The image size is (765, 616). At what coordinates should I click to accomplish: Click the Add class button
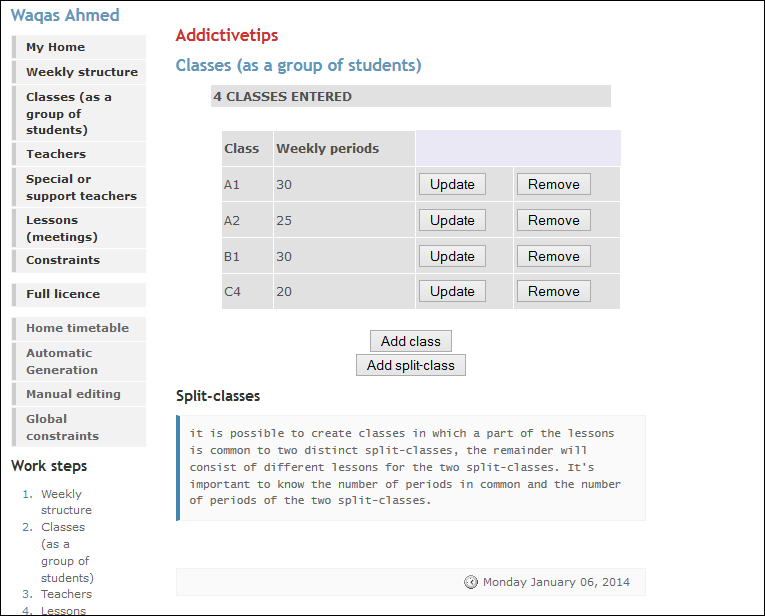pos(411,341)
